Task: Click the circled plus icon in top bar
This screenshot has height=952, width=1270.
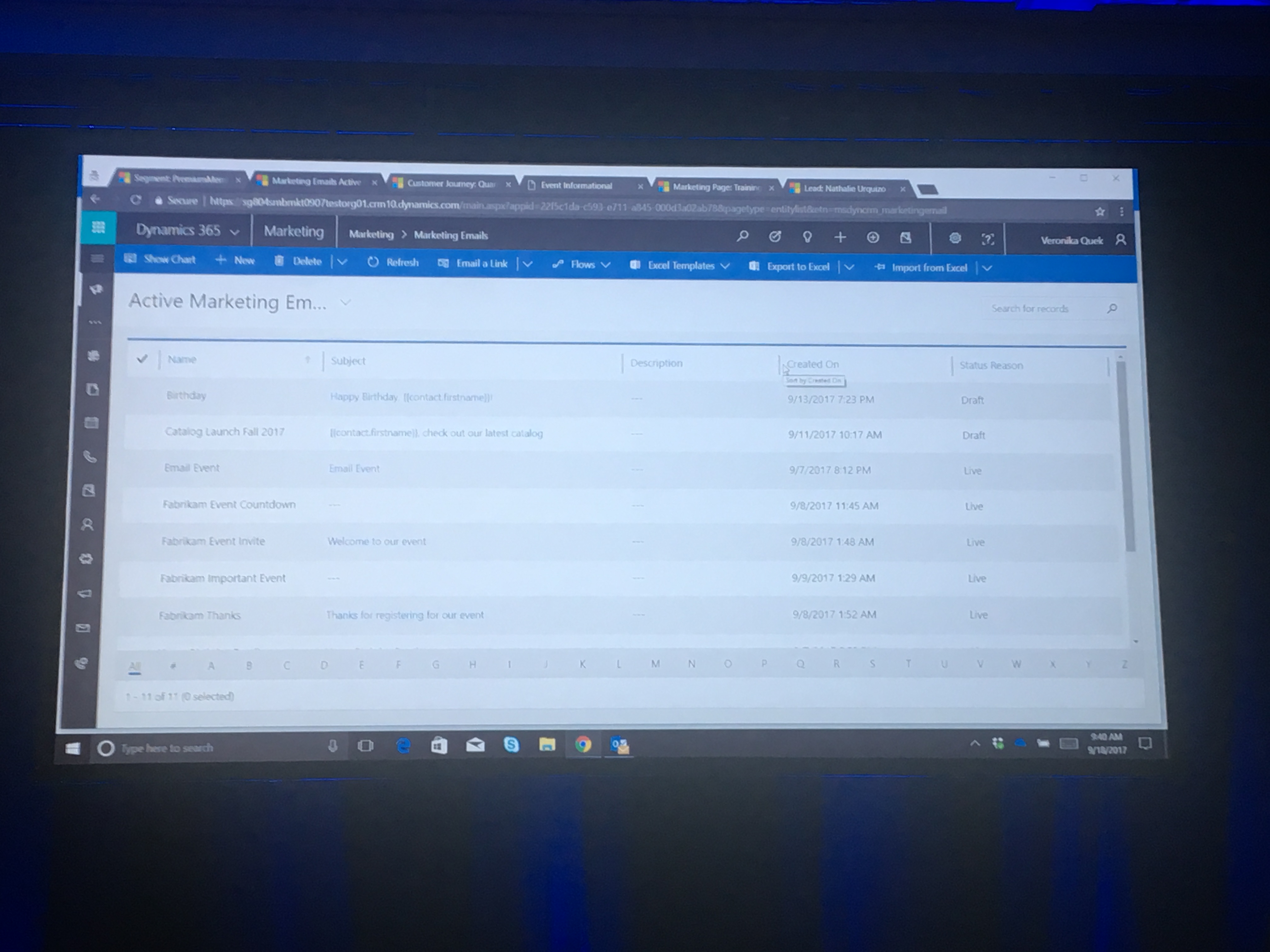Action: point(873,238)
